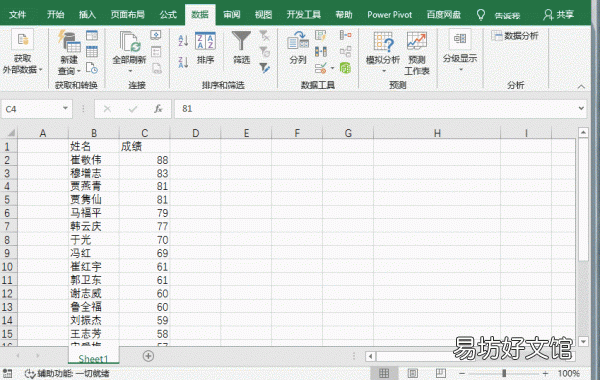Click the Flash Fill icon
Screen dimensions: 600x380
pos(320,35)
